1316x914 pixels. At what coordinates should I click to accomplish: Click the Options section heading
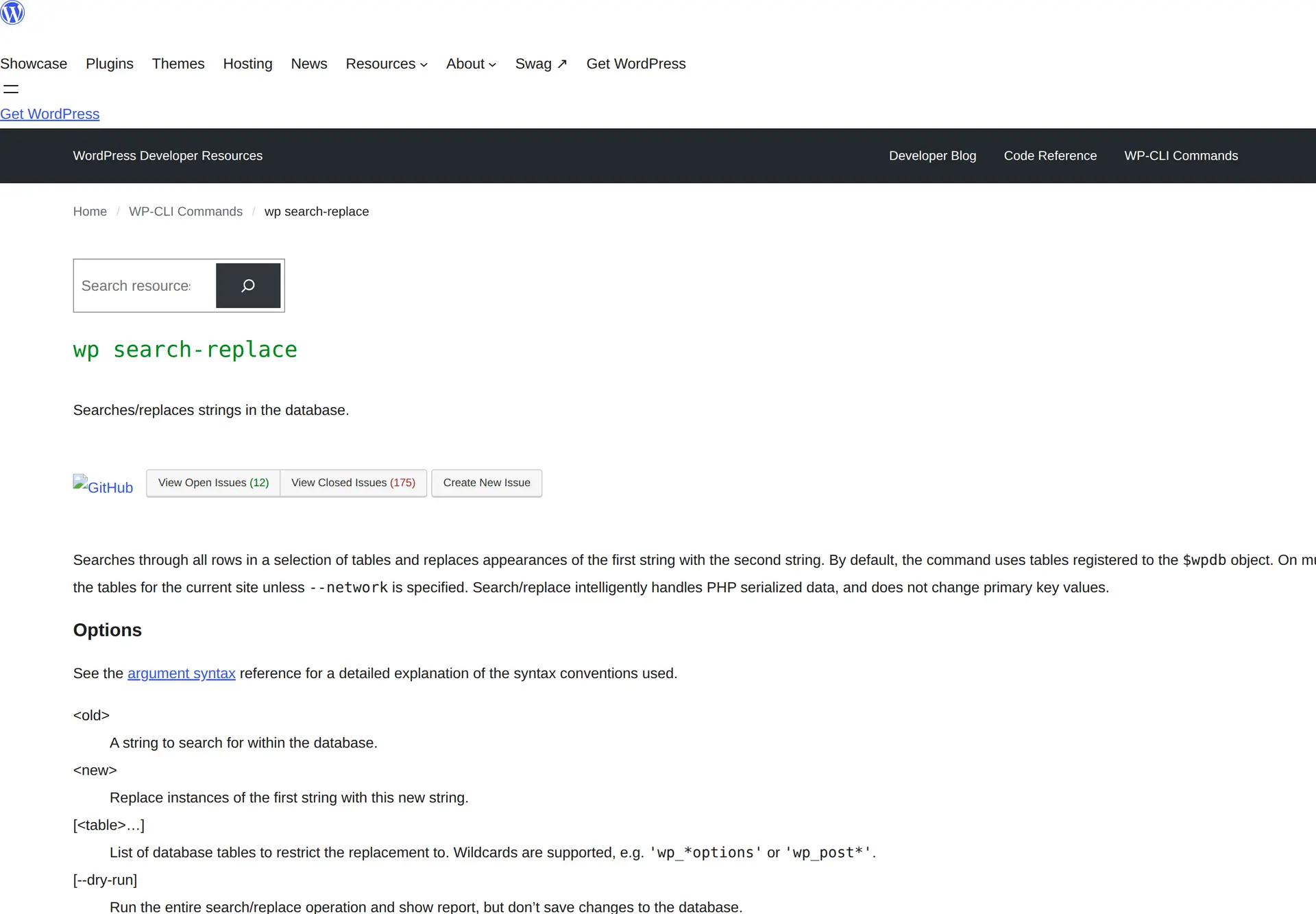(x=108, y=630)
